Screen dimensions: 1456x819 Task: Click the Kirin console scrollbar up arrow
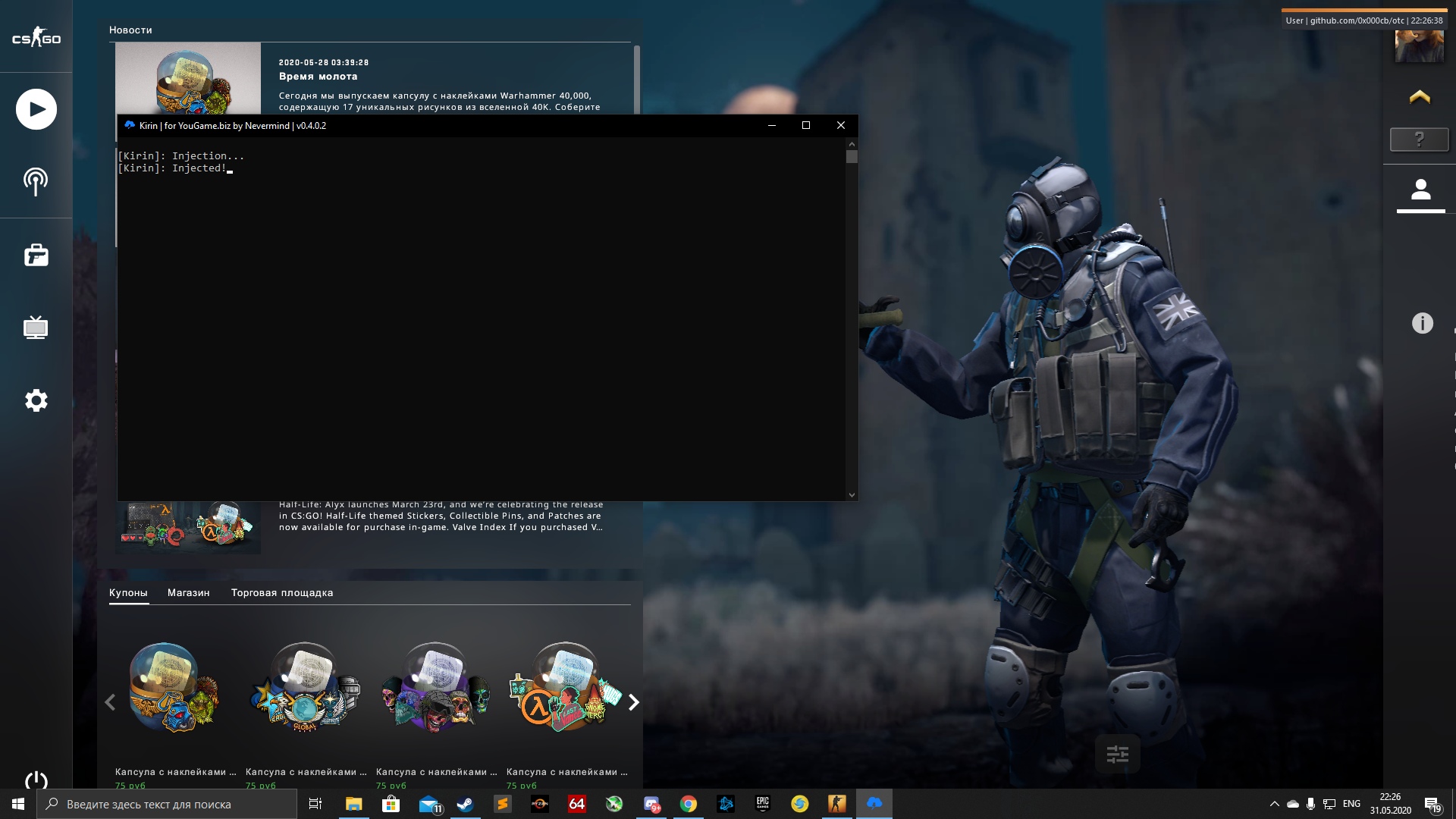(852, 144)
